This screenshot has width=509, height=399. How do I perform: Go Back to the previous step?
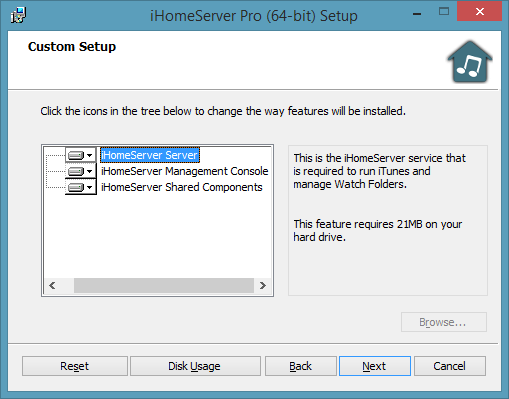pyautogui.click(x=301, y=366)
